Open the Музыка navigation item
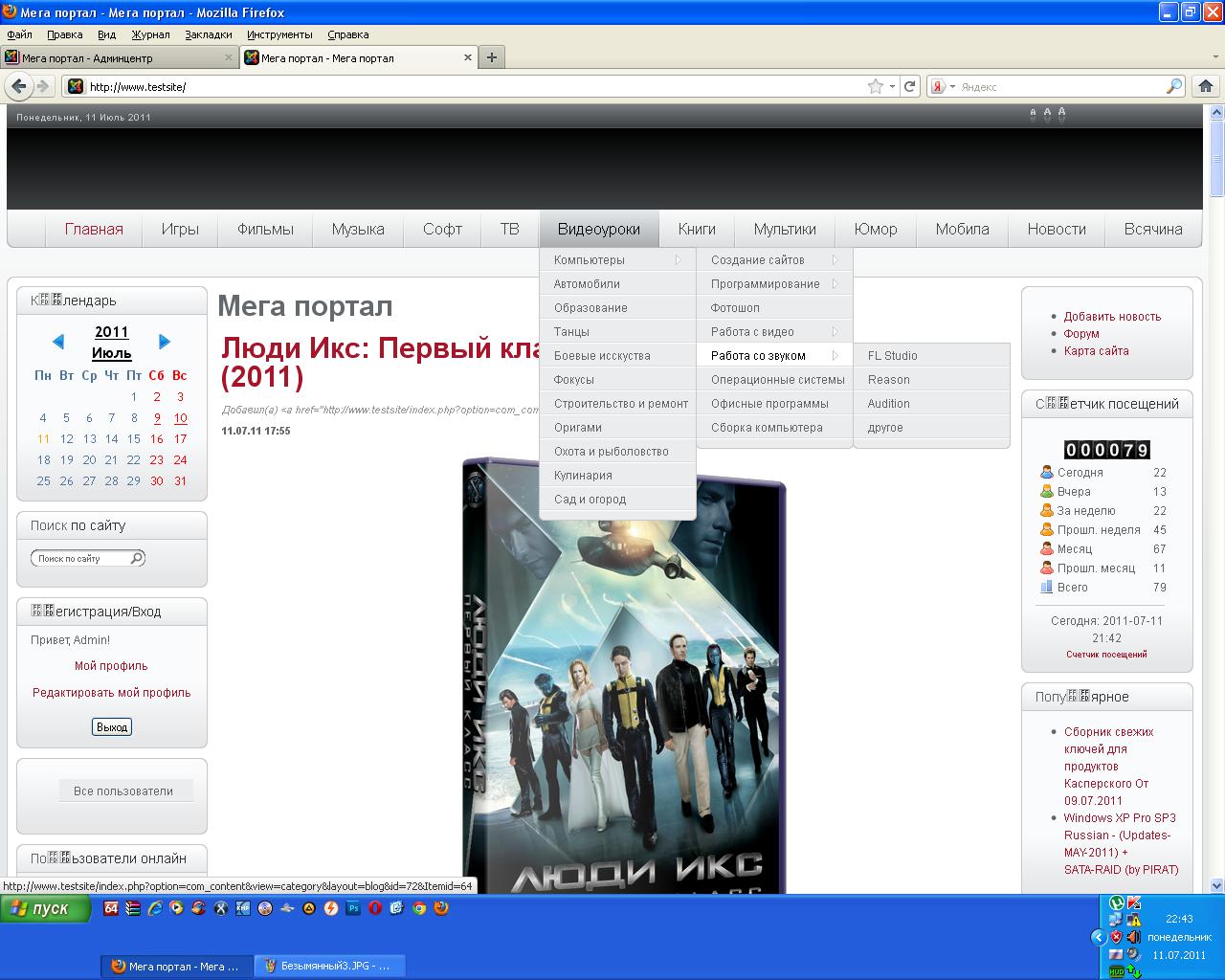This screenshot has width=1225, height=980. point(358,230)
